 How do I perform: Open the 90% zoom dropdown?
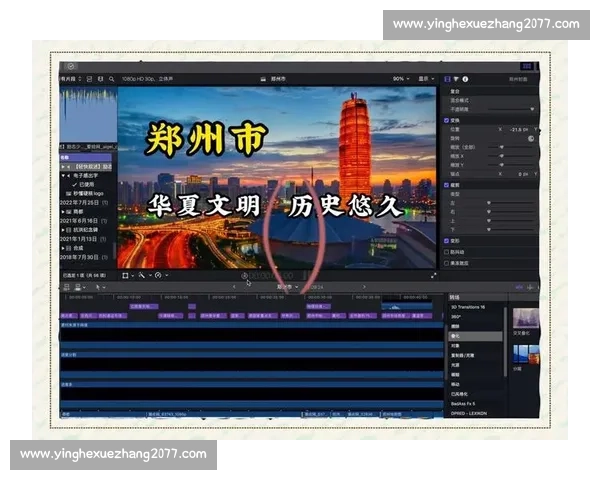click(x=401, y=79)
